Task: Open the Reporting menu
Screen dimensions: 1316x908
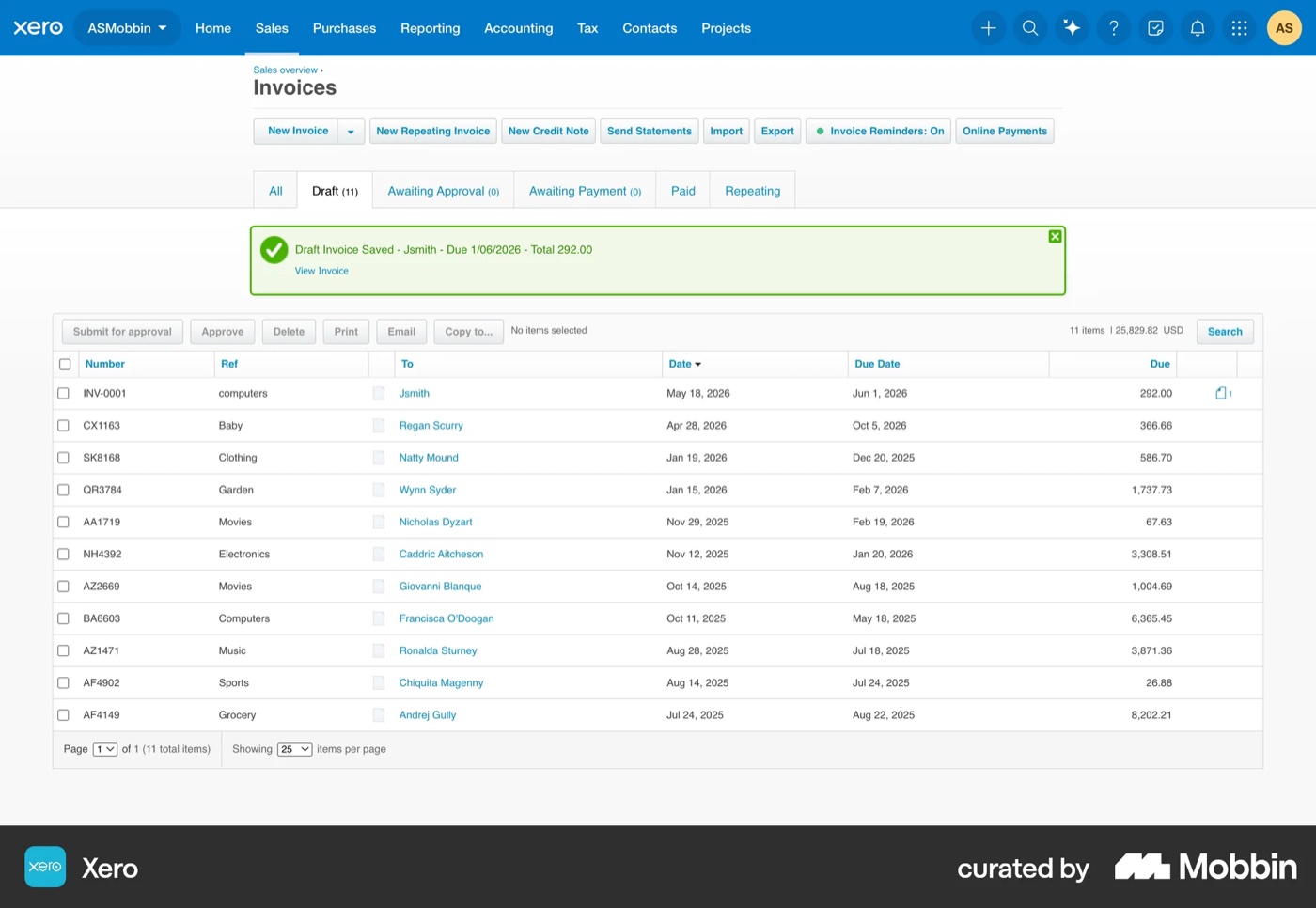Action: tap(430, 28)
